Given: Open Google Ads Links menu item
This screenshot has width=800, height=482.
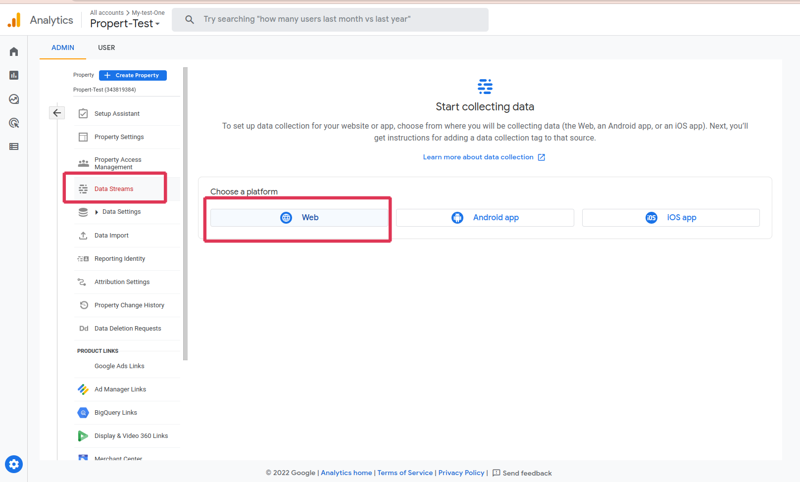Looking at the screenshot, I should [119, 366].
